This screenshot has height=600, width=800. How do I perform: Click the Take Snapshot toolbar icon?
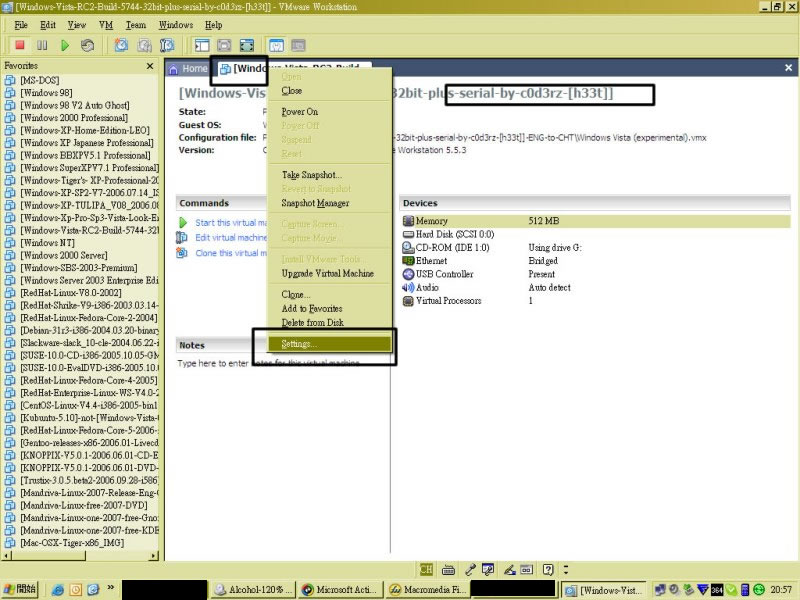click(121, 45)
